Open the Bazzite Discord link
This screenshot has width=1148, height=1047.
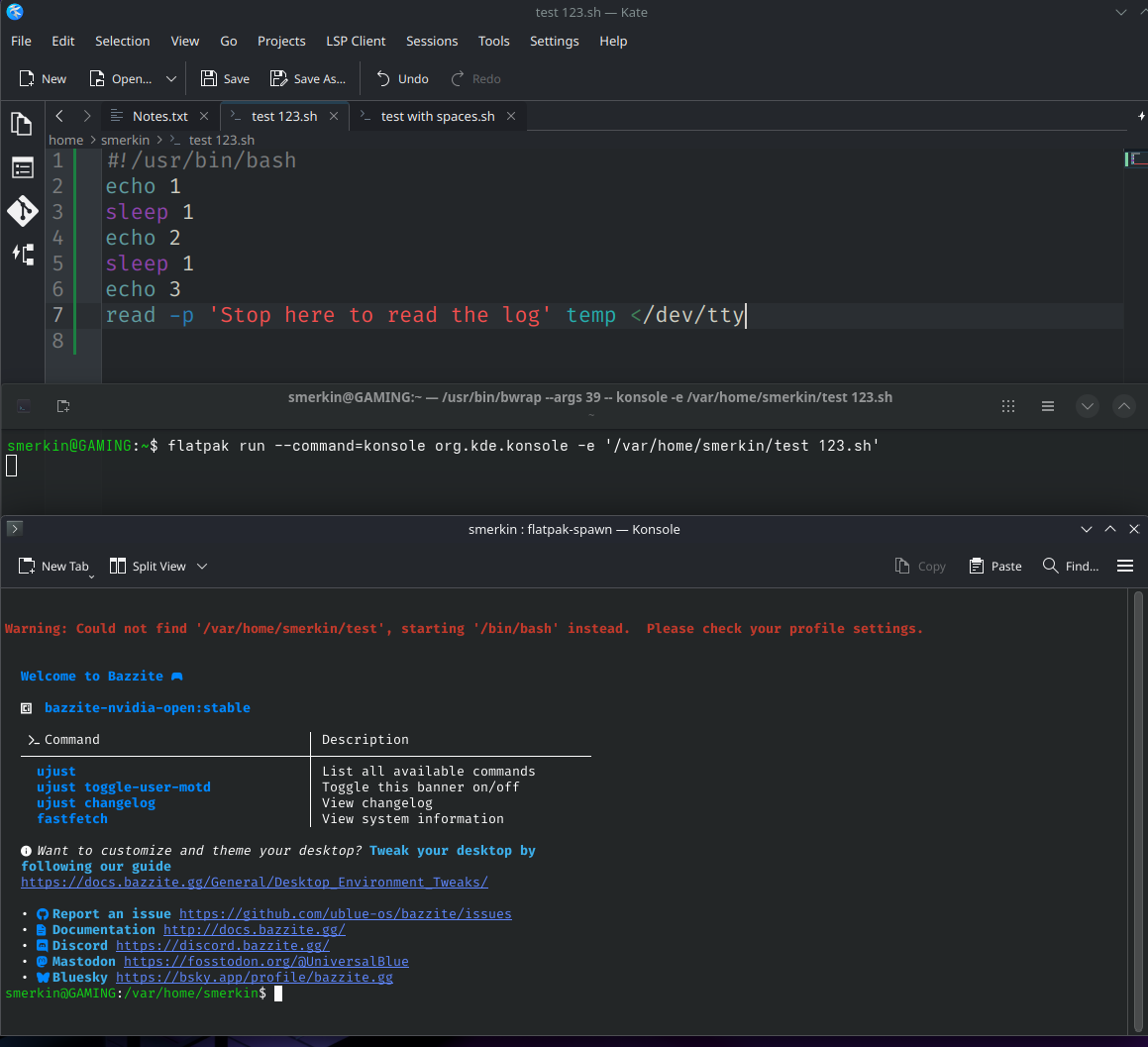(x=222, y=945)
